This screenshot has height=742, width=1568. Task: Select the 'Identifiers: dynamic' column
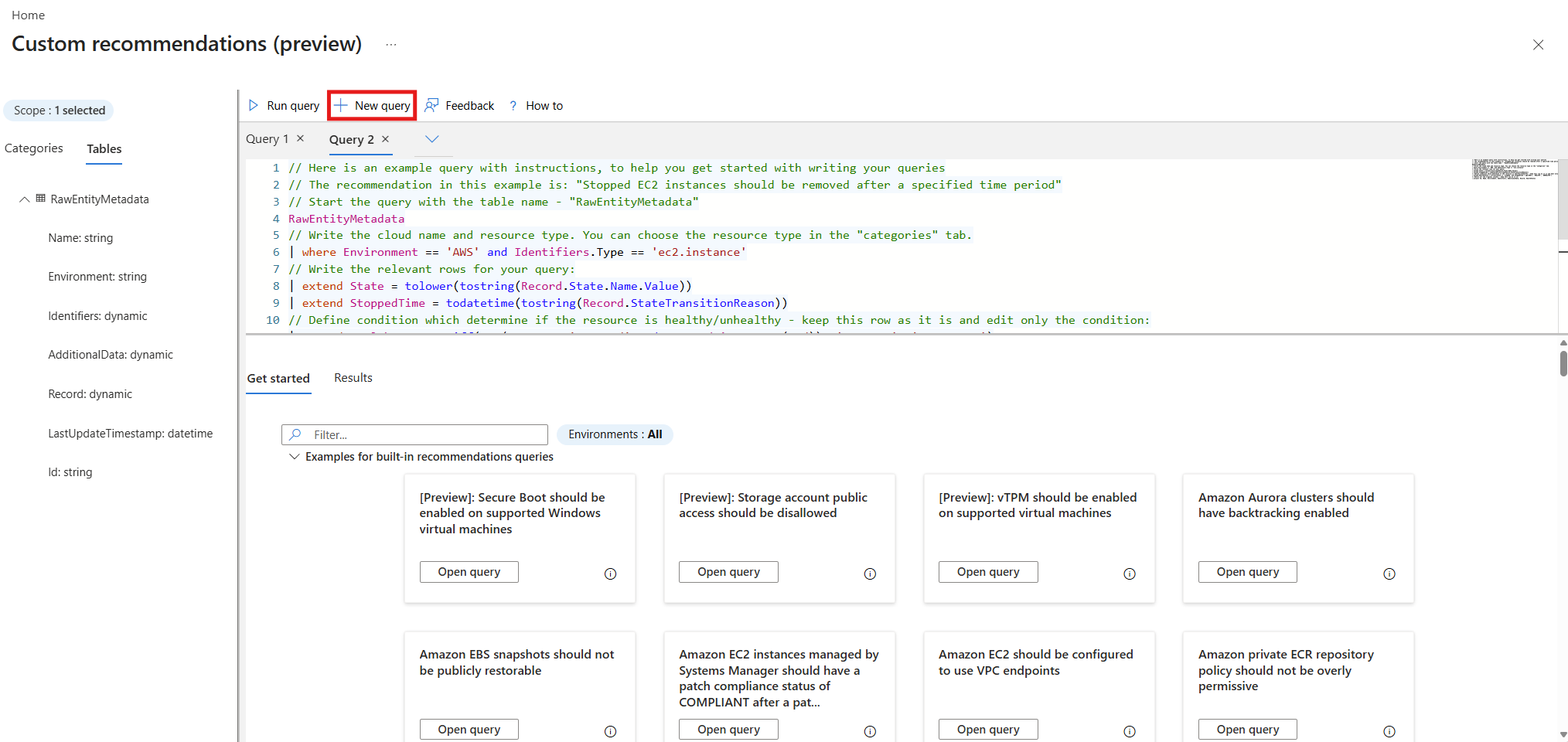[x=97, y=316]
